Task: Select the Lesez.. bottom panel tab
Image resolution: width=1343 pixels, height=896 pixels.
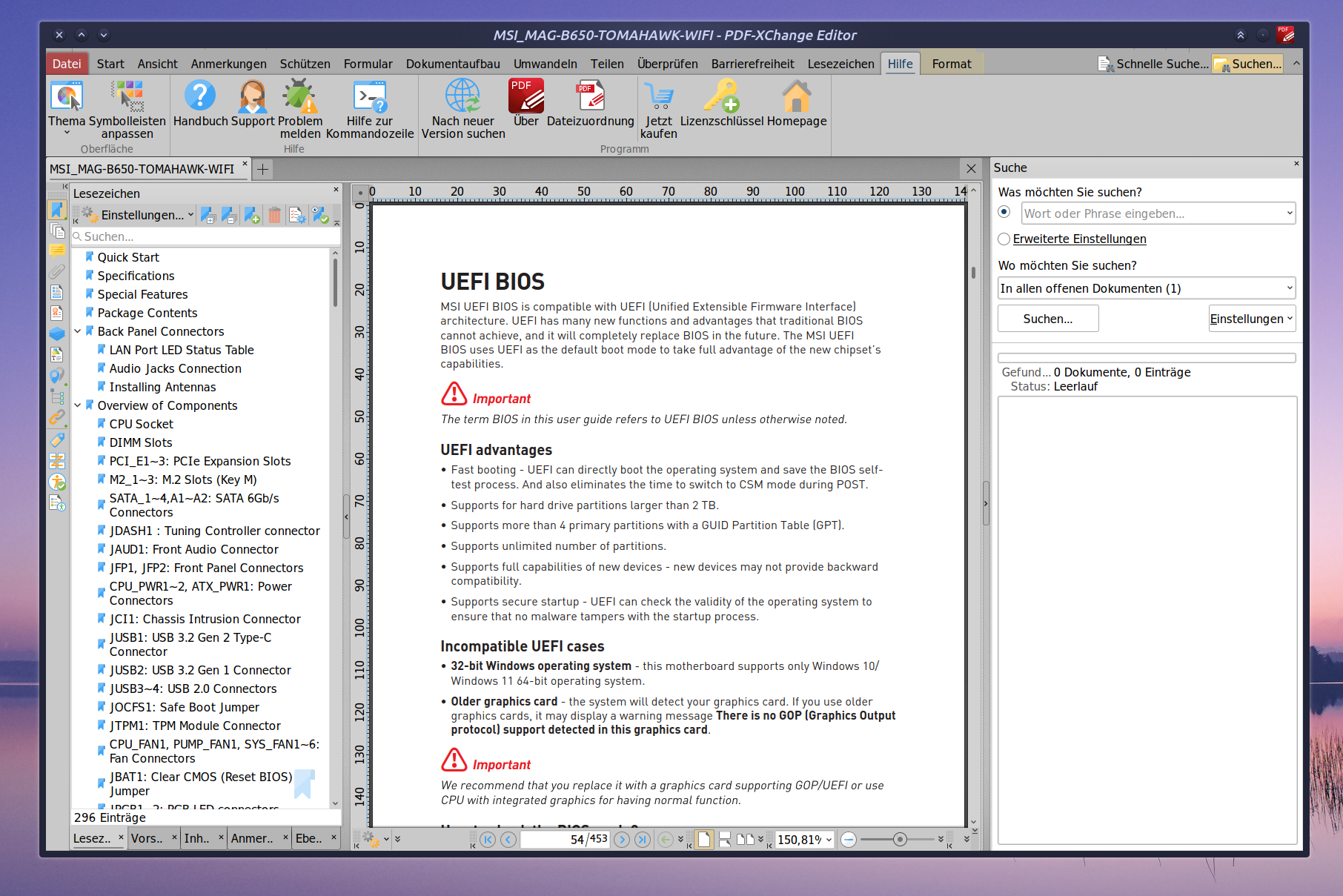Action: click(x=93, y=838)
